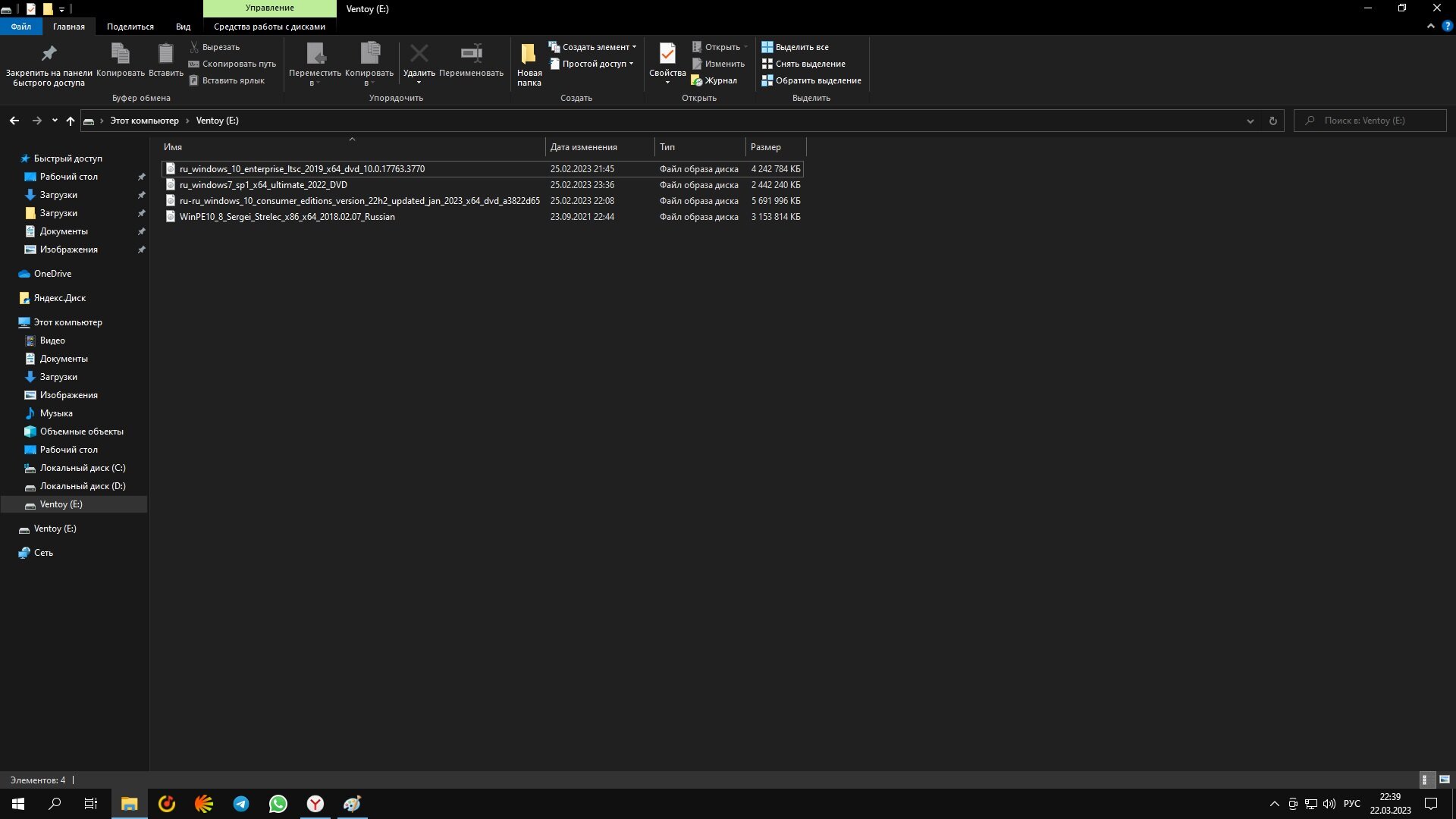1456x819 pixels.
Task: Choose Скопировать путь in the ribbon
Action: point(232,64)
